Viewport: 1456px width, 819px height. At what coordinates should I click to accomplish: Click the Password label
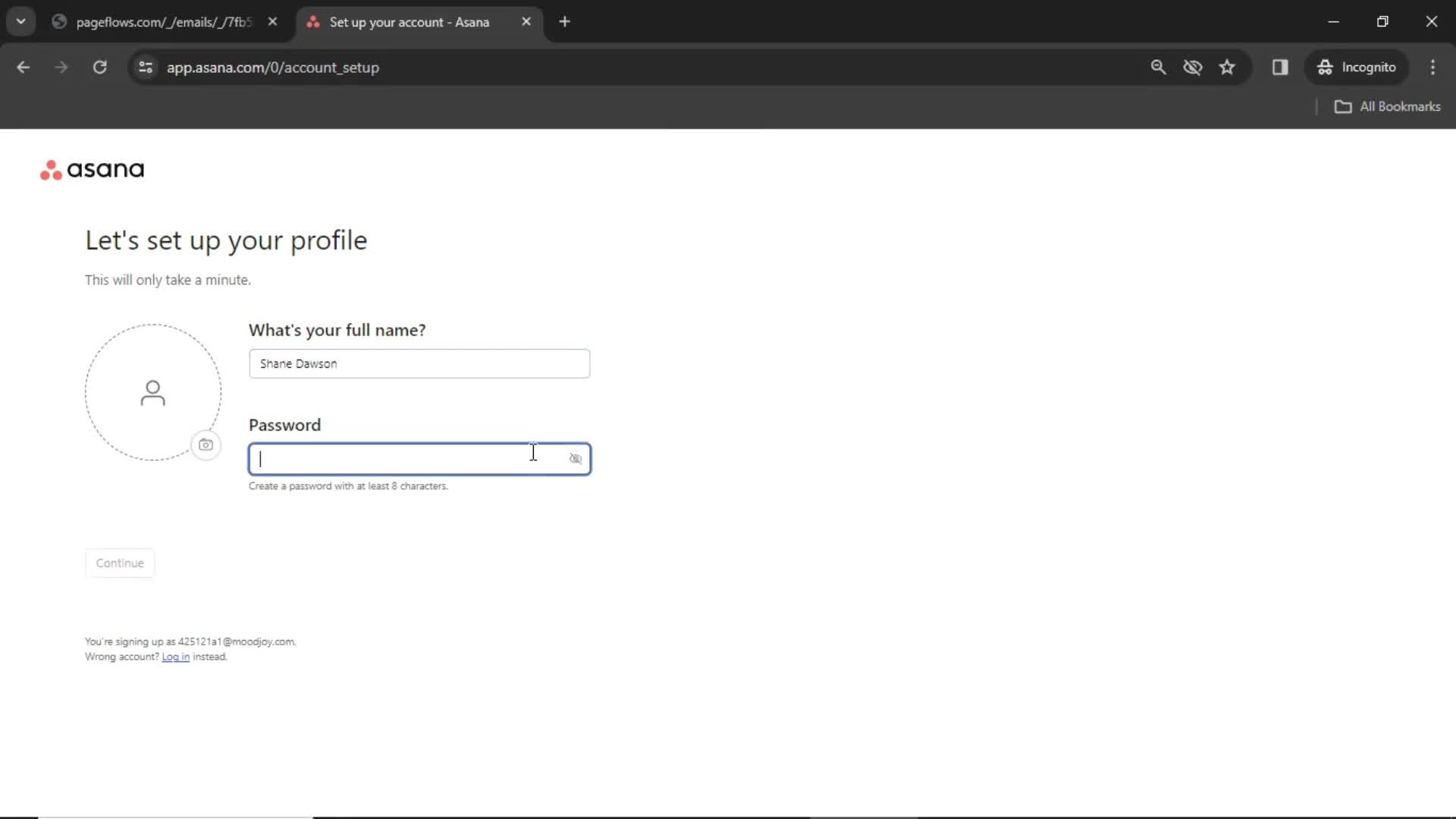coord(284,425)
